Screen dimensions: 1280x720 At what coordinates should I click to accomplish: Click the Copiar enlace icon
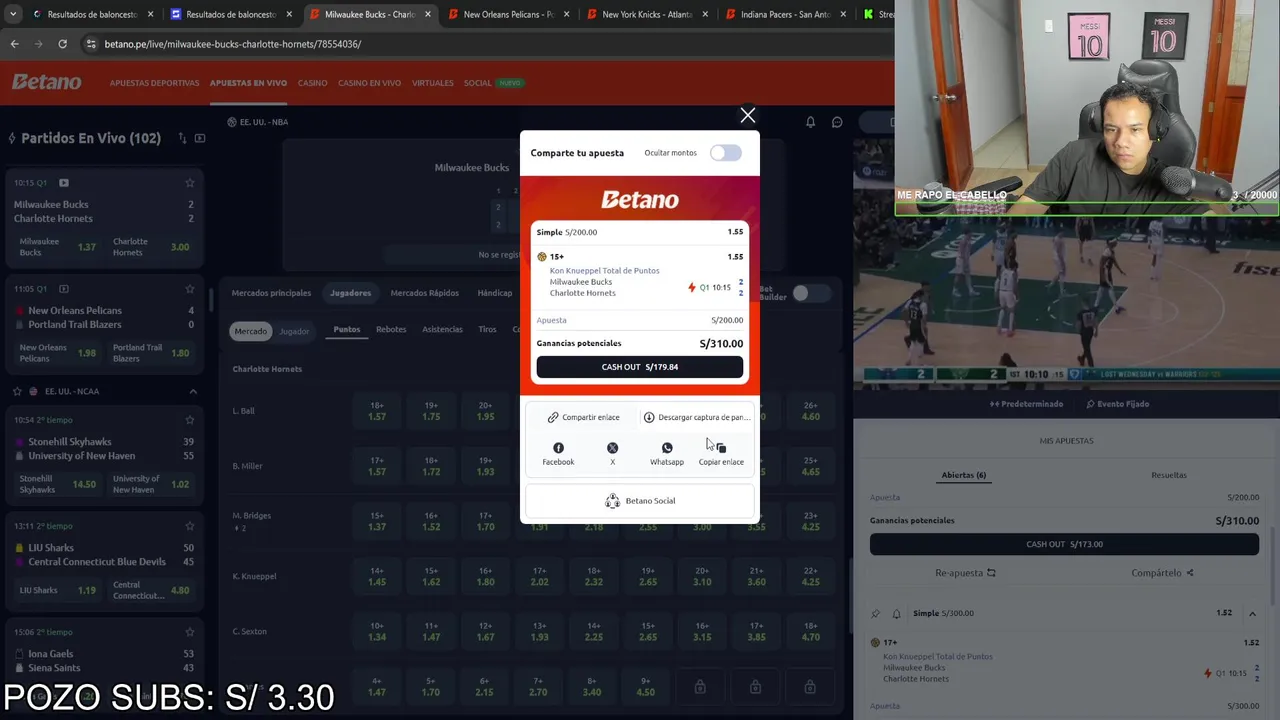(x=721, y=454)
